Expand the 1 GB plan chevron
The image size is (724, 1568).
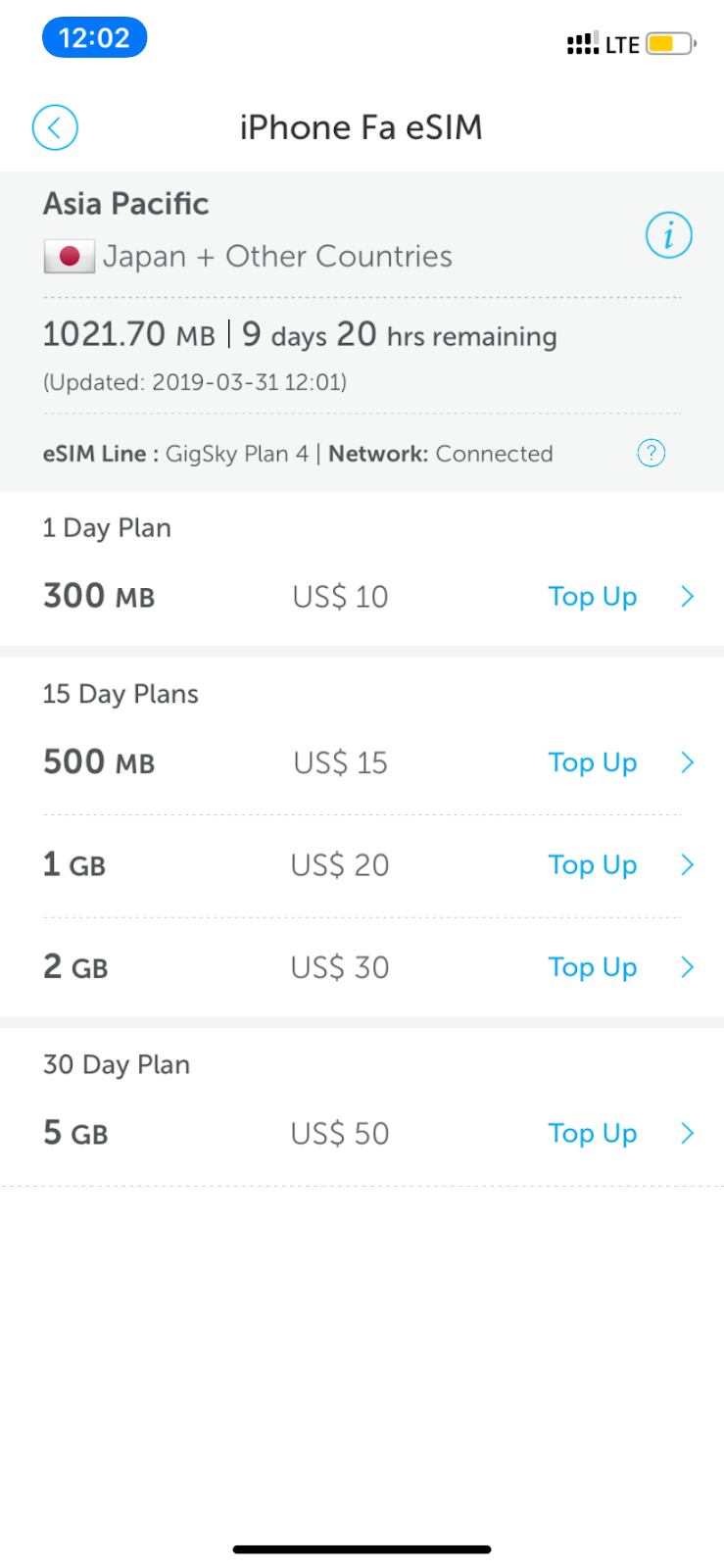688,864
